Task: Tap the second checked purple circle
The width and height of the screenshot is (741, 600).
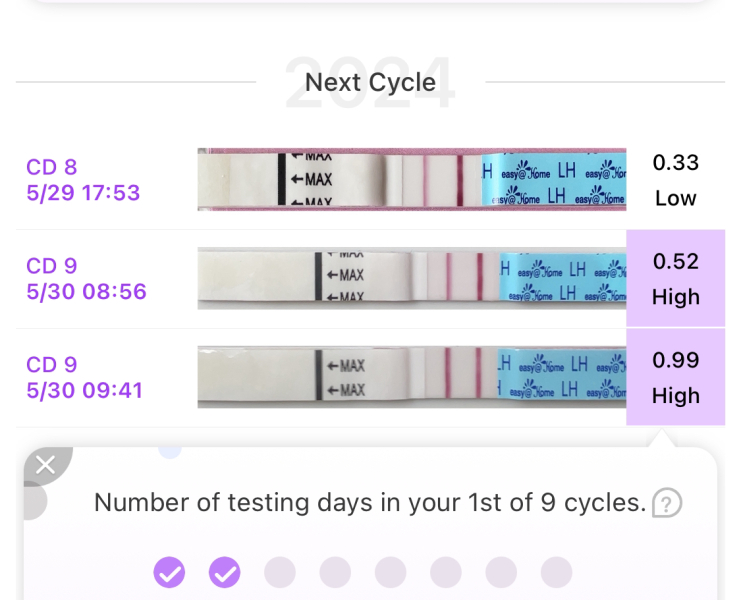Action: (225, 572)
